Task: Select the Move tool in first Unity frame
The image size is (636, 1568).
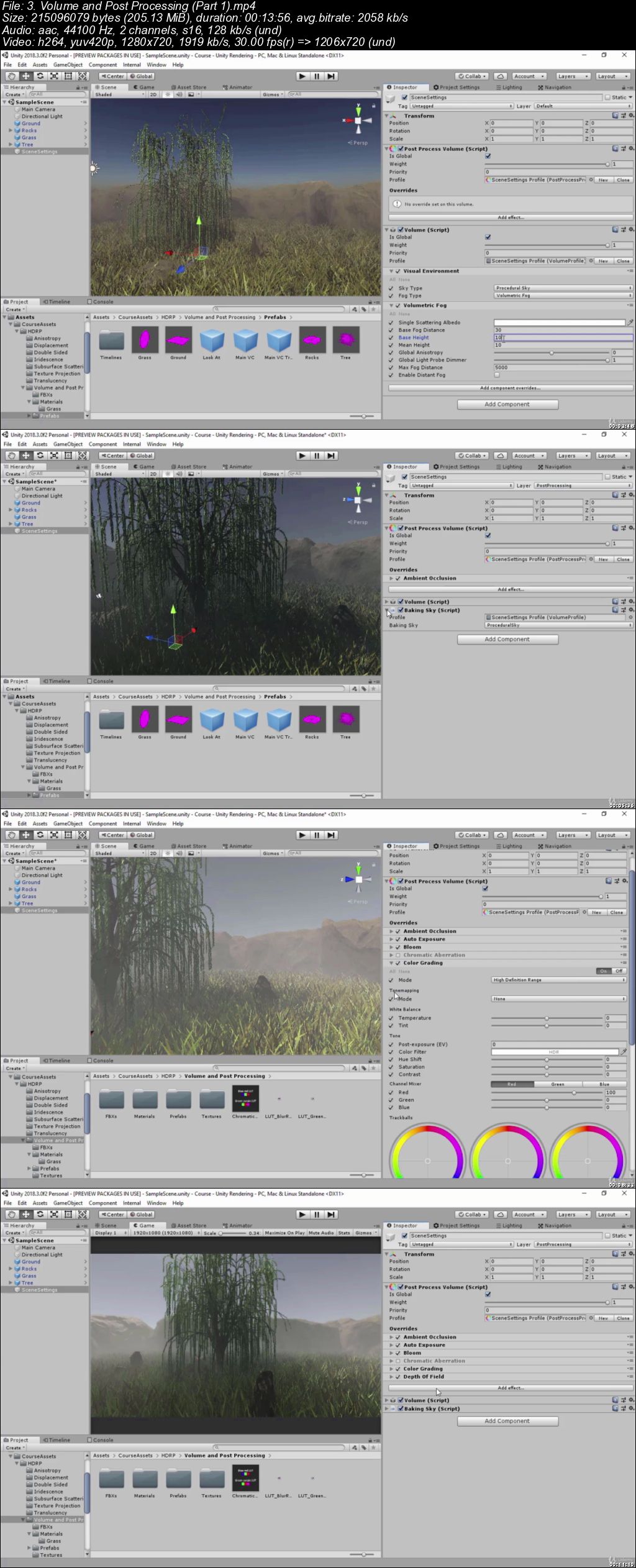Action: click(26, 76)
